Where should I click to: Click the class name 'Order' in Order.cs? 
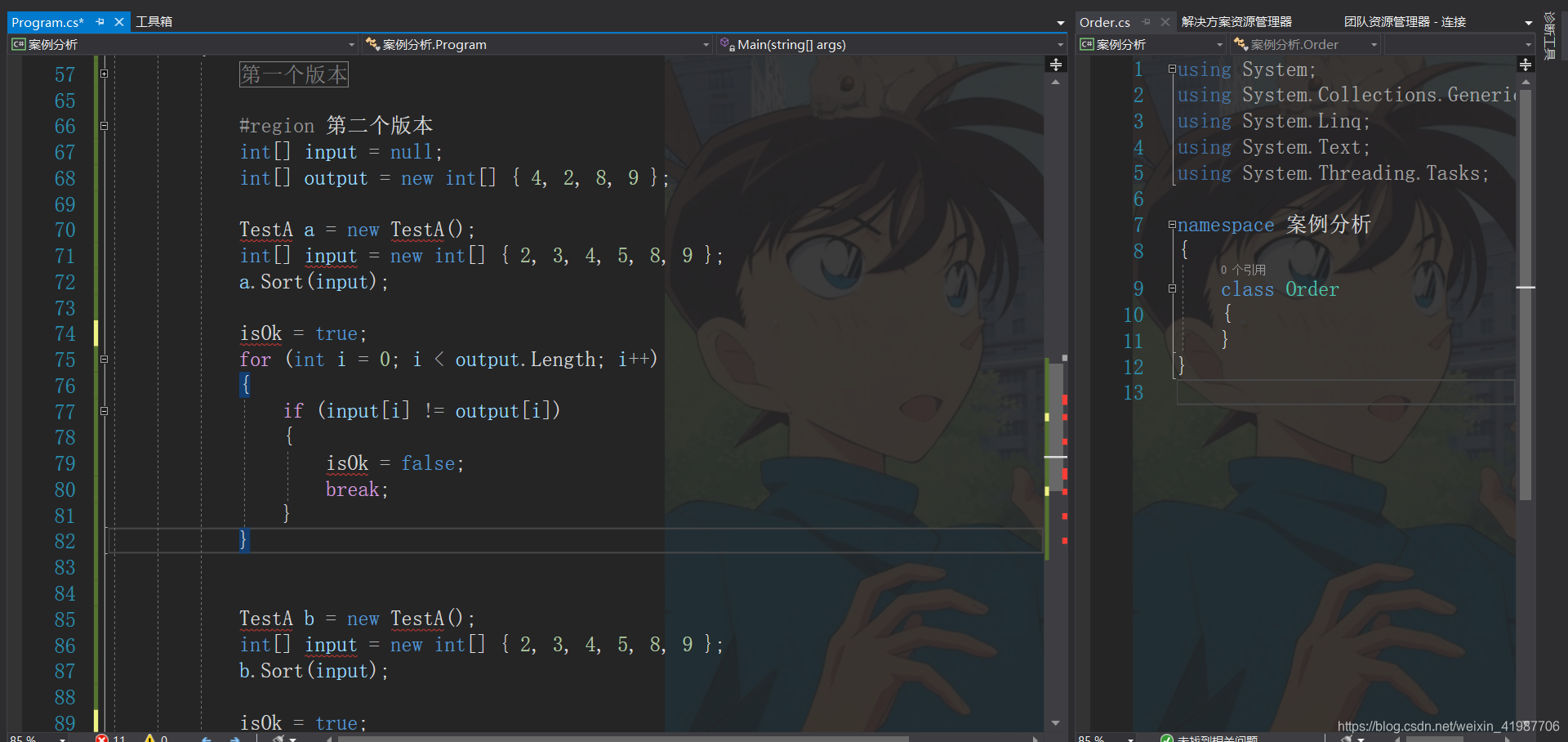[1312, 289]
